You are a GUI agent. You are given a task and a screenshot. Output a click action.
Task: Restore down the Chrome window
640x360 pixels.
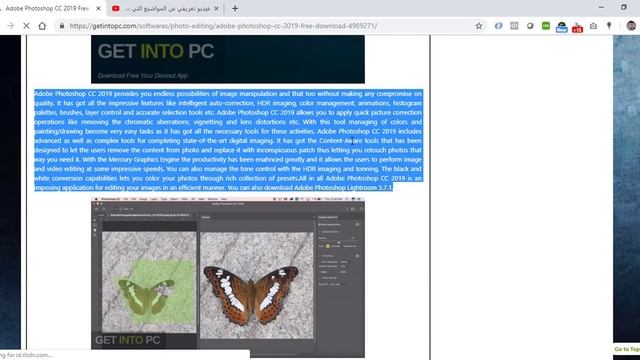pos(624,7)
